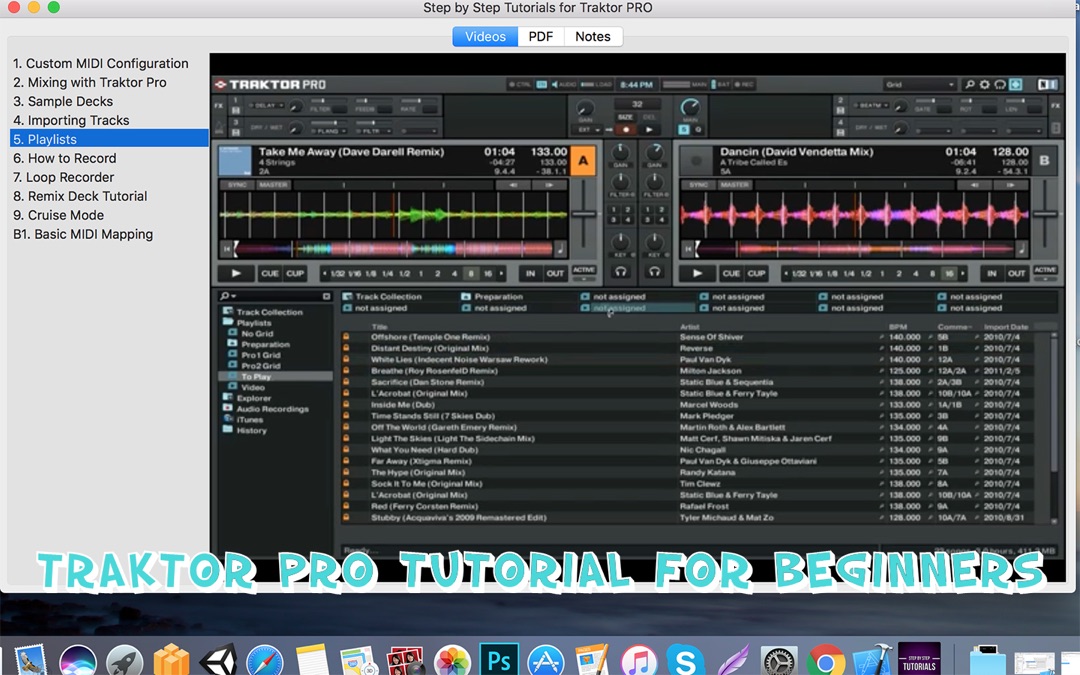1080x675 pixels.
Task: Open the Skype dock icon
Action: pos(685,661)
